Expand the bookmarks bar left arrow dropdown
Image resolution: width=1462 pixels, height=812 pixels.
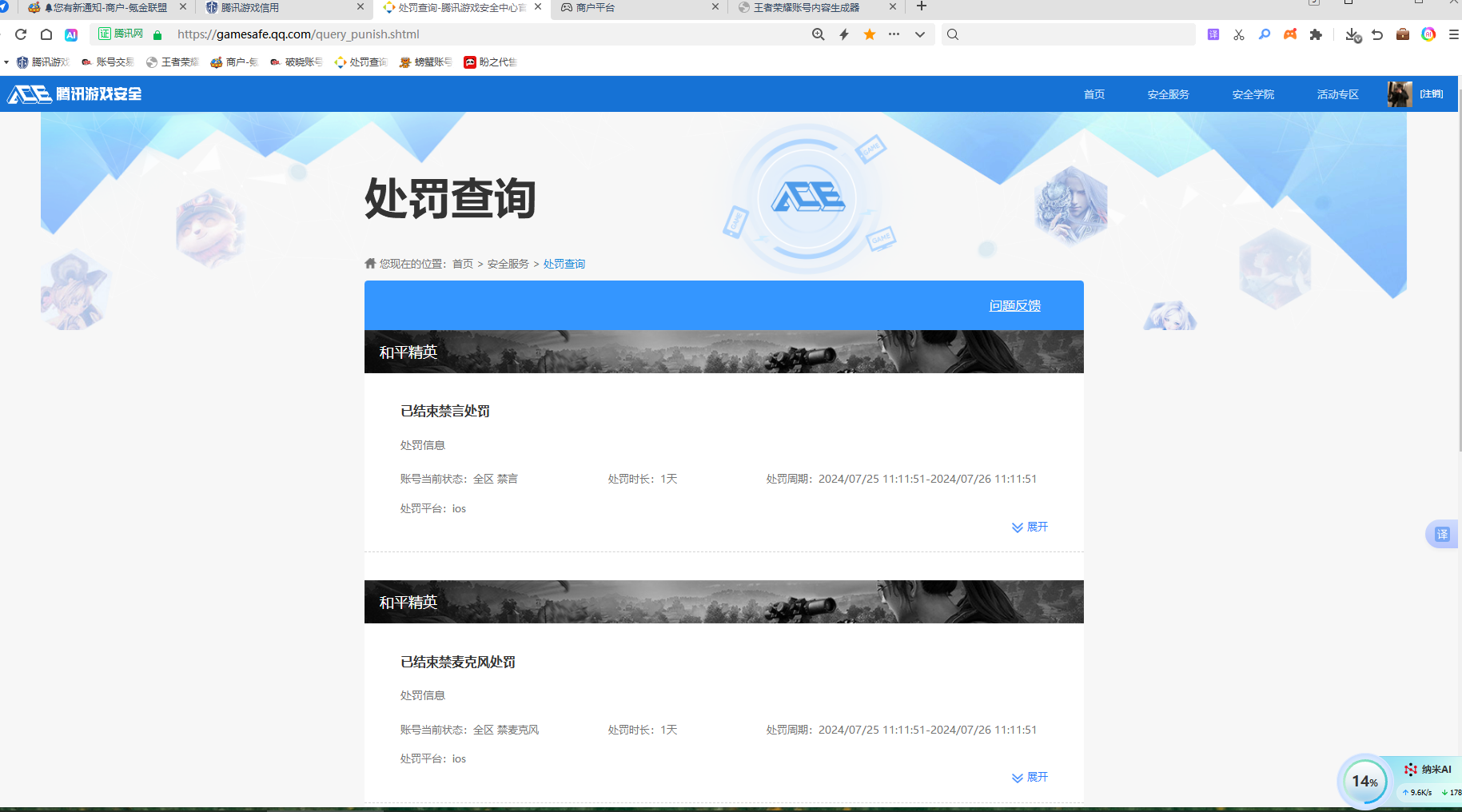click(x=6, y=62)
